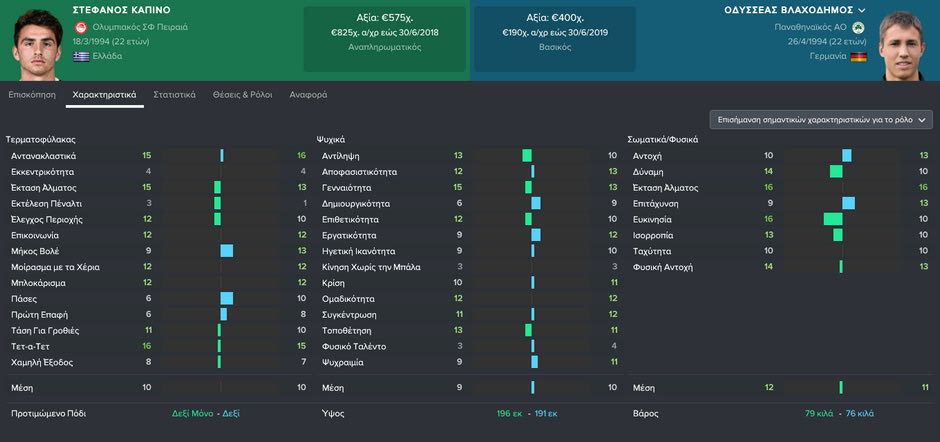Click the Panathinaikos club badge icon
940x442 pixels.
[x=859, y=27]
